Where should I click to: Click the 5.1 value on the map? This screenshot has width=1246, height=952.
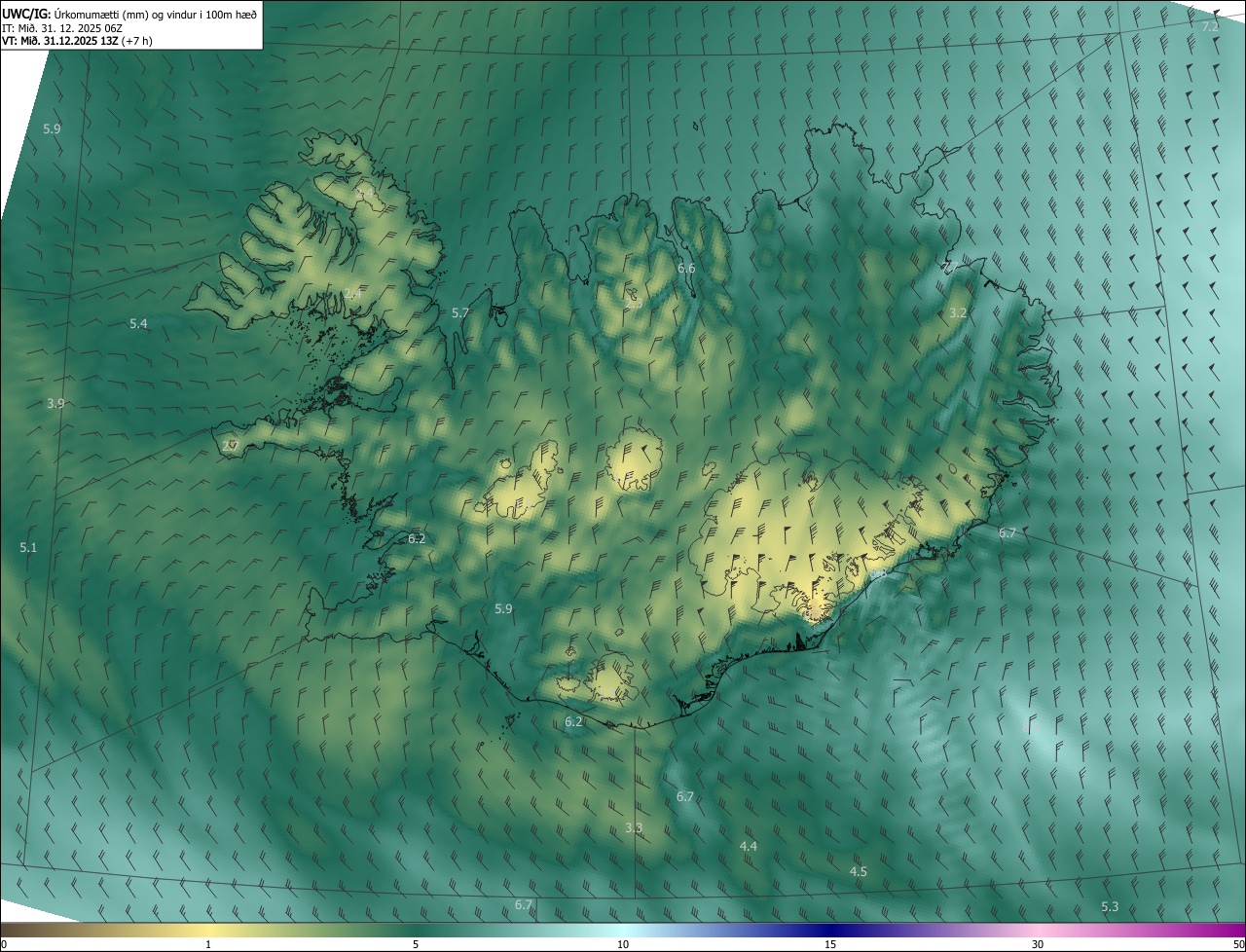(28, 548)
